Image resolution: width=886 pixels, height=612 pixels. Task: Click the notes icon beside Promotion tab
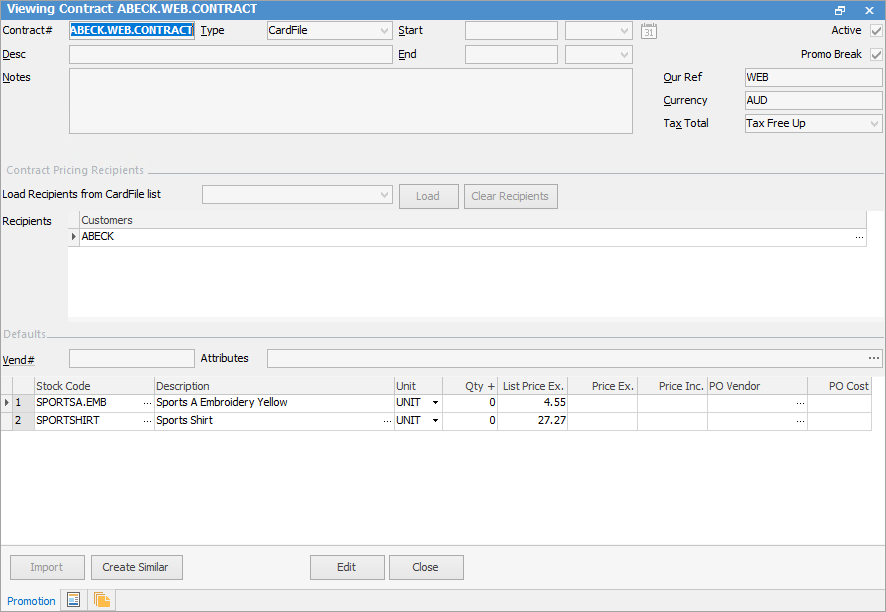click(73, 600)
